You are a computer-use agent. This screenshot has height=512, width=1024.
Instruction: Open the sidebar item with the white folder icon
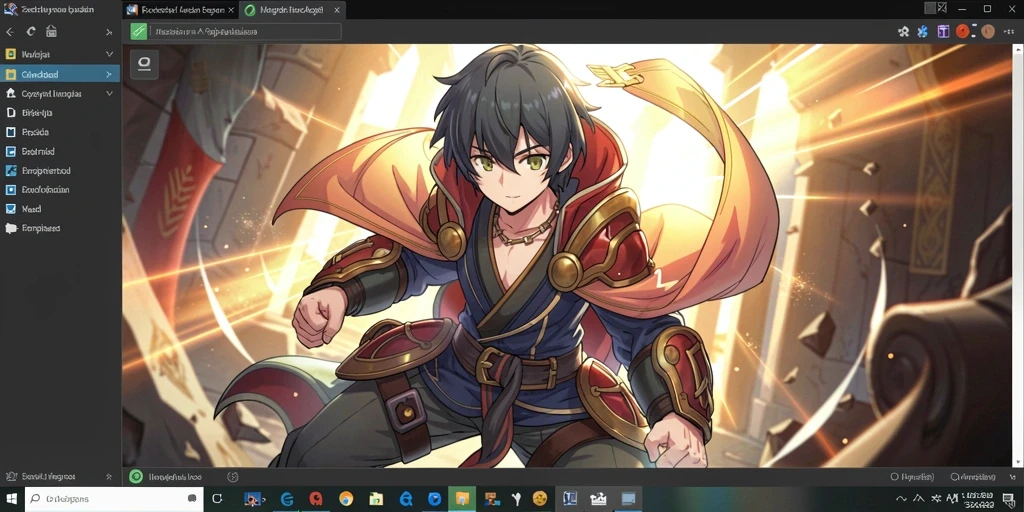(60, 228)
